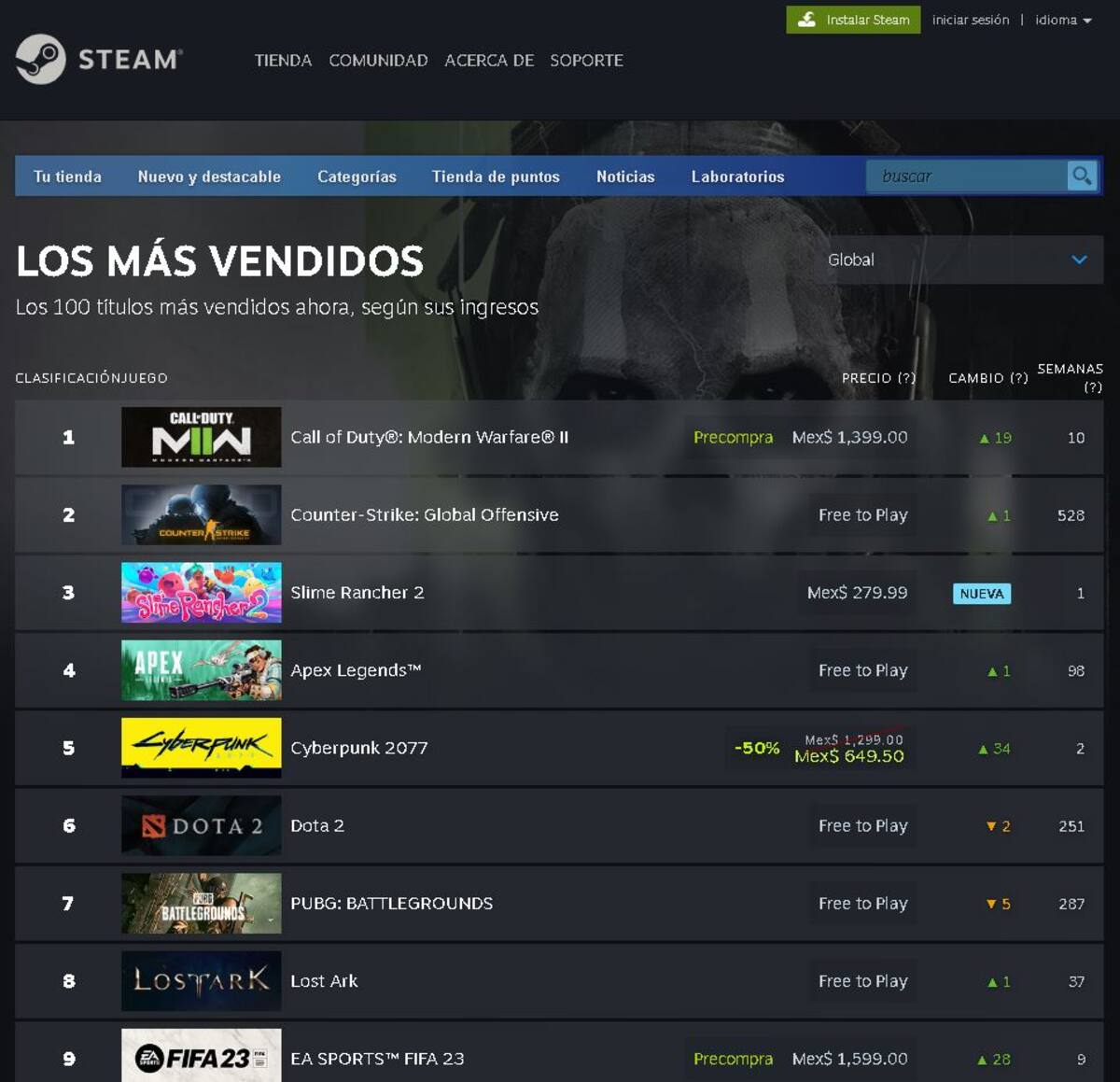Open EA SPORTS FIFA 23 title link

click(x=377, y=1059)
